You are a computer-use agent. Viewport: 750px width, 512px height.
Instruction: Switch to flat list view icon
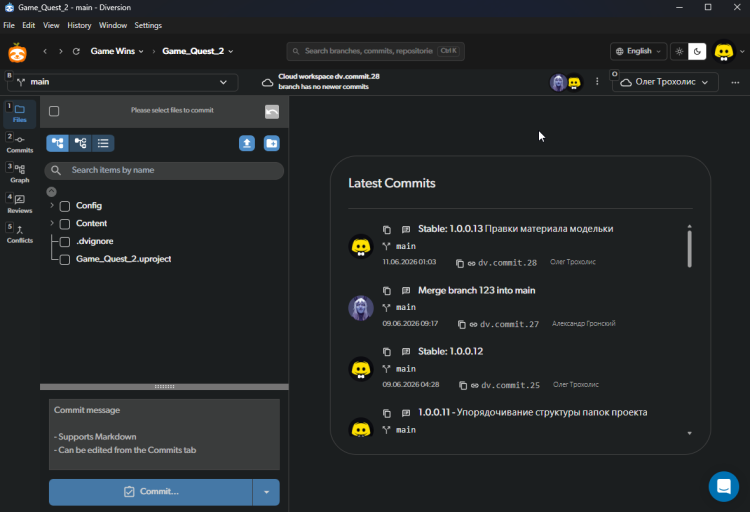(x=103, y=143)
